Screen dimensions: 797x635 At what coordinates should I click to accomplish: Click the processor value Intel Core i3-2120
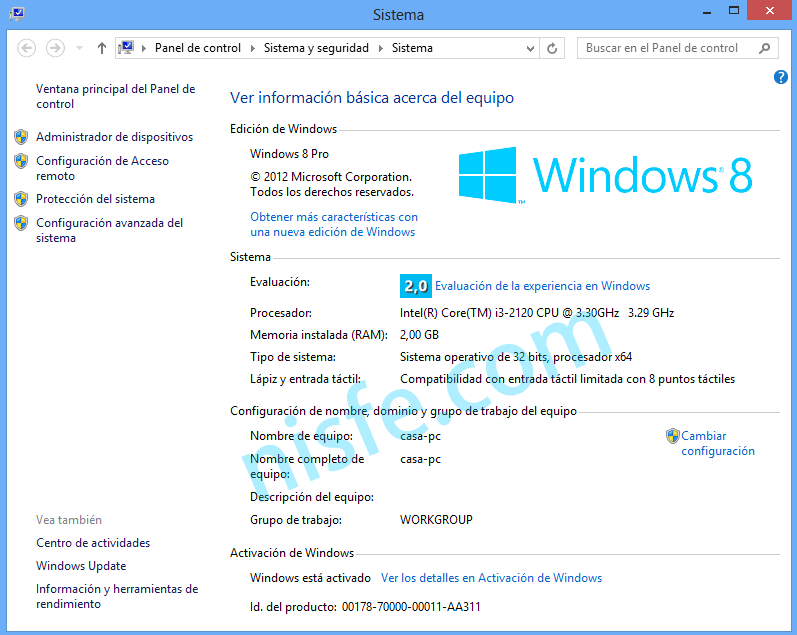[x=537, y=313]
